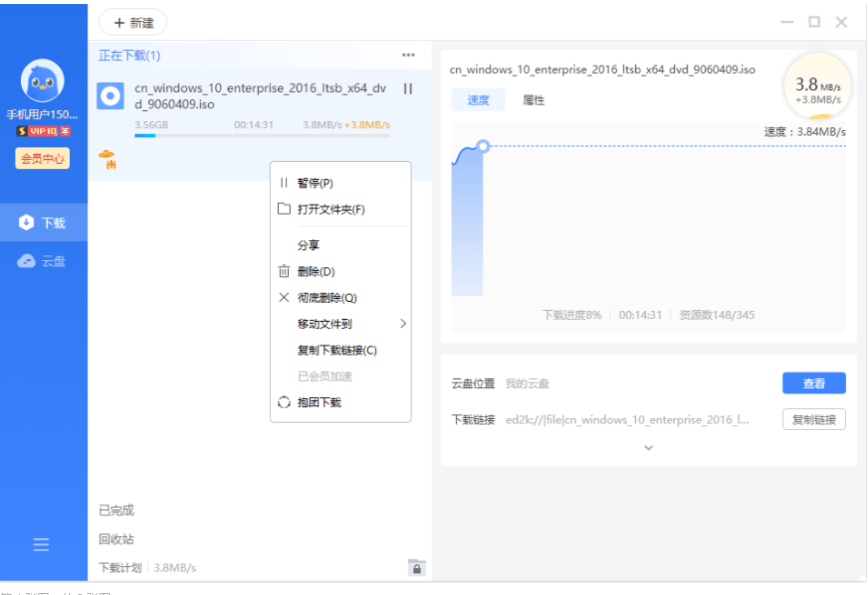Viewport: 868px width, 595px height.
Task: Open the hamburger main menu in sidebar
Action: (x=41, y=545)
